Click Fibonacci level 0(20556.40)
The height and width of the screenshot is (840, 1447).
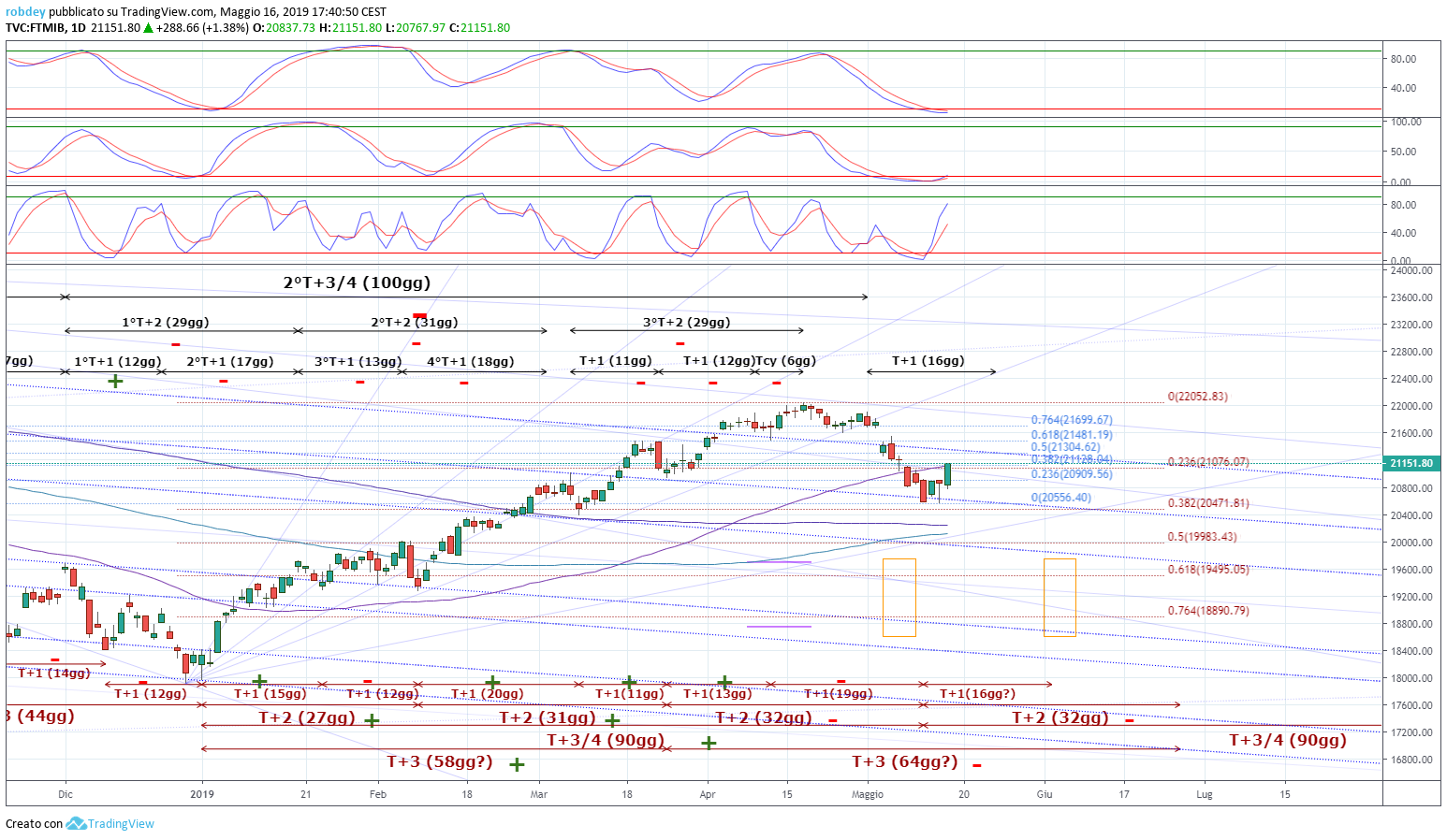(1061, 498)
